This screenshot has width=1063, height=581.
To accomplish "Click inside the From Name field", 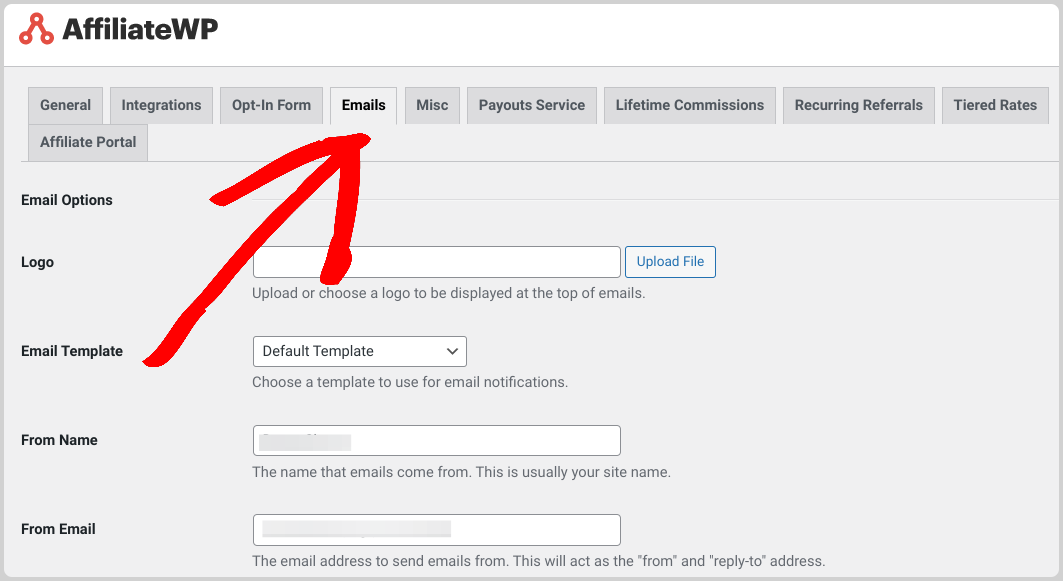I will tap(437, 441).
